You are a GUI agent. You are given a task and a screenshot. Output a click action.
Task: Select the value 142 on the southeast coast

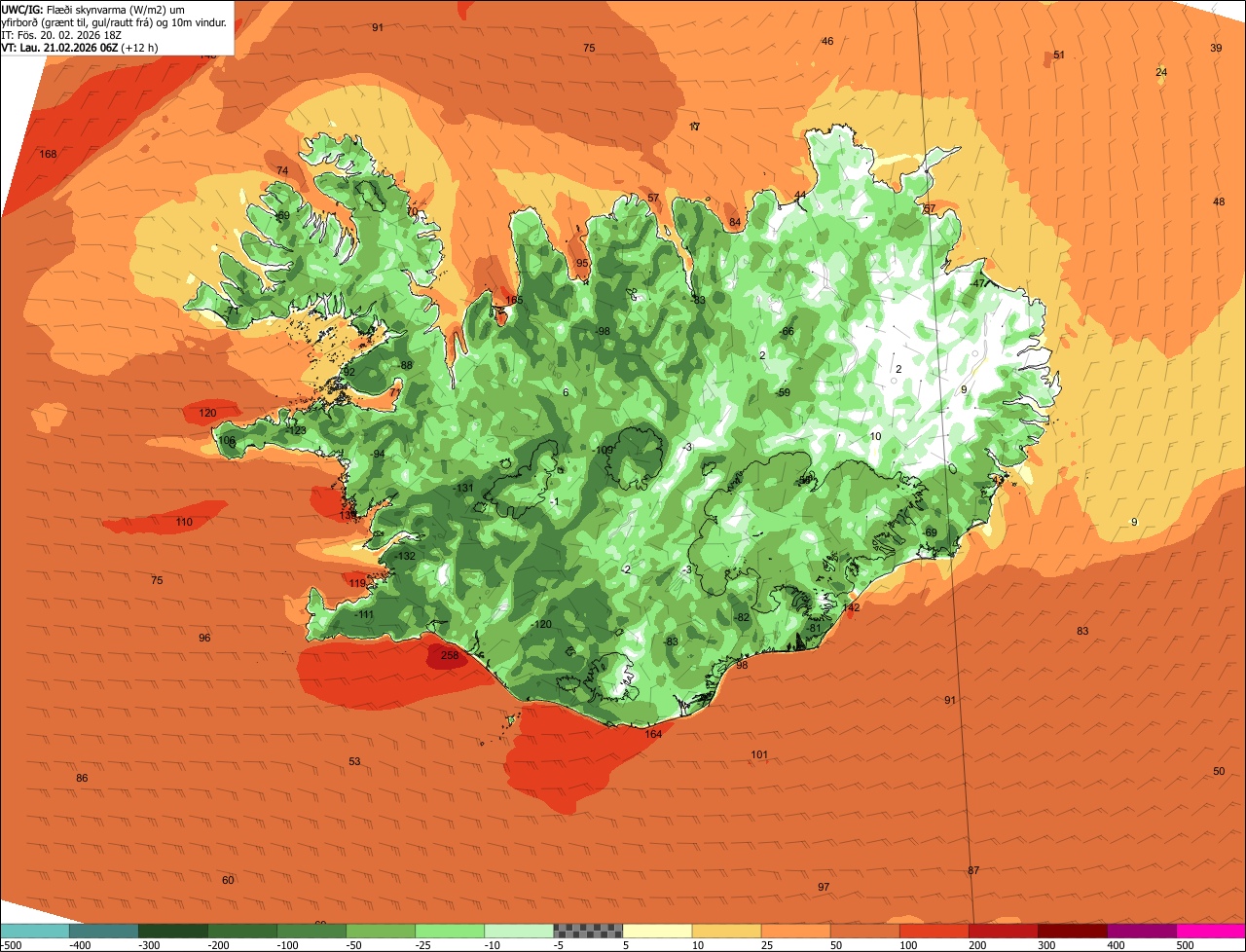click(x=852, y=607)
